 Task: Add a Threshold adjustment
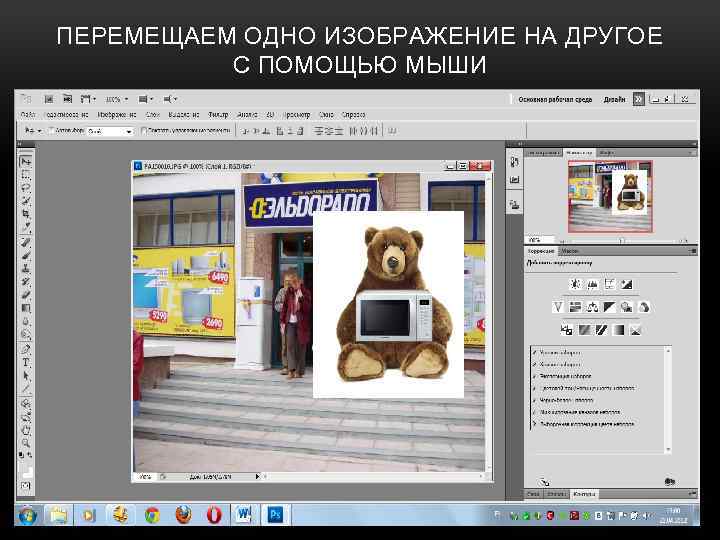point(601,330)
